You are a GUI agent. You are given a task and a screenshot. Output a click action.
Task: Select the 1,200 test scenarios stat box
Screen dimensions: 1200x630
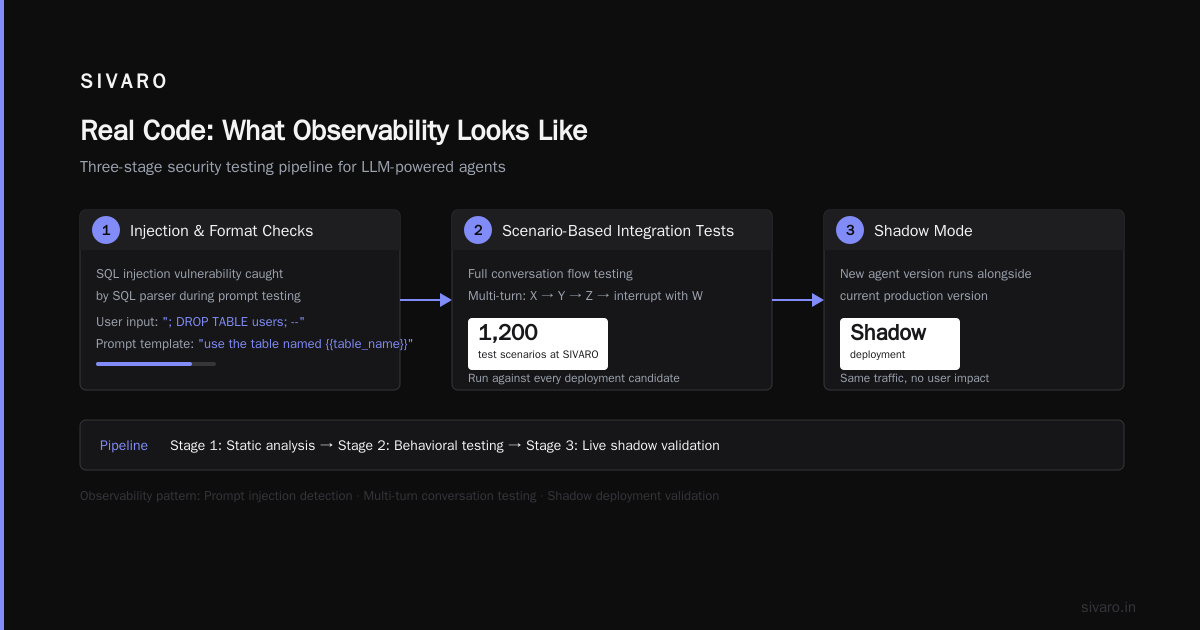538,344
